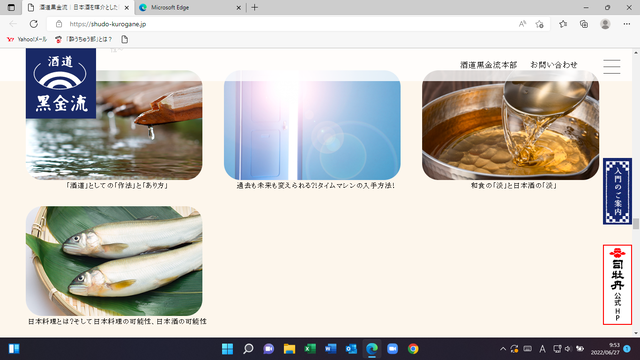640x360 pixels.
Task: Open Teams Chat from taskbar
Action: (x=269, y=349)
